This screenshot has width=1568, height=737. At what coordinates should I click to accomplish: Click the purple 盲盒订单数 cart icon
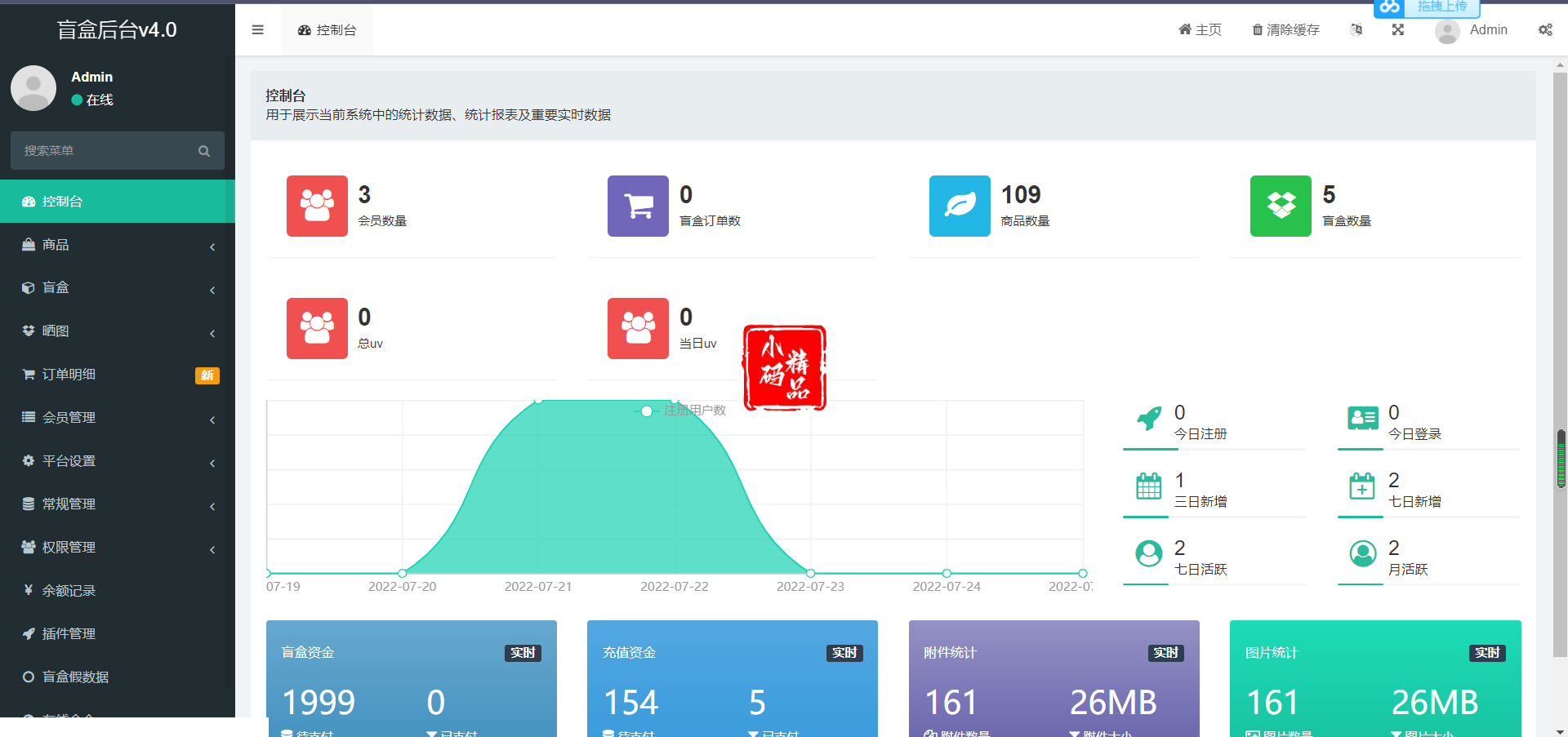pos(638,206)
